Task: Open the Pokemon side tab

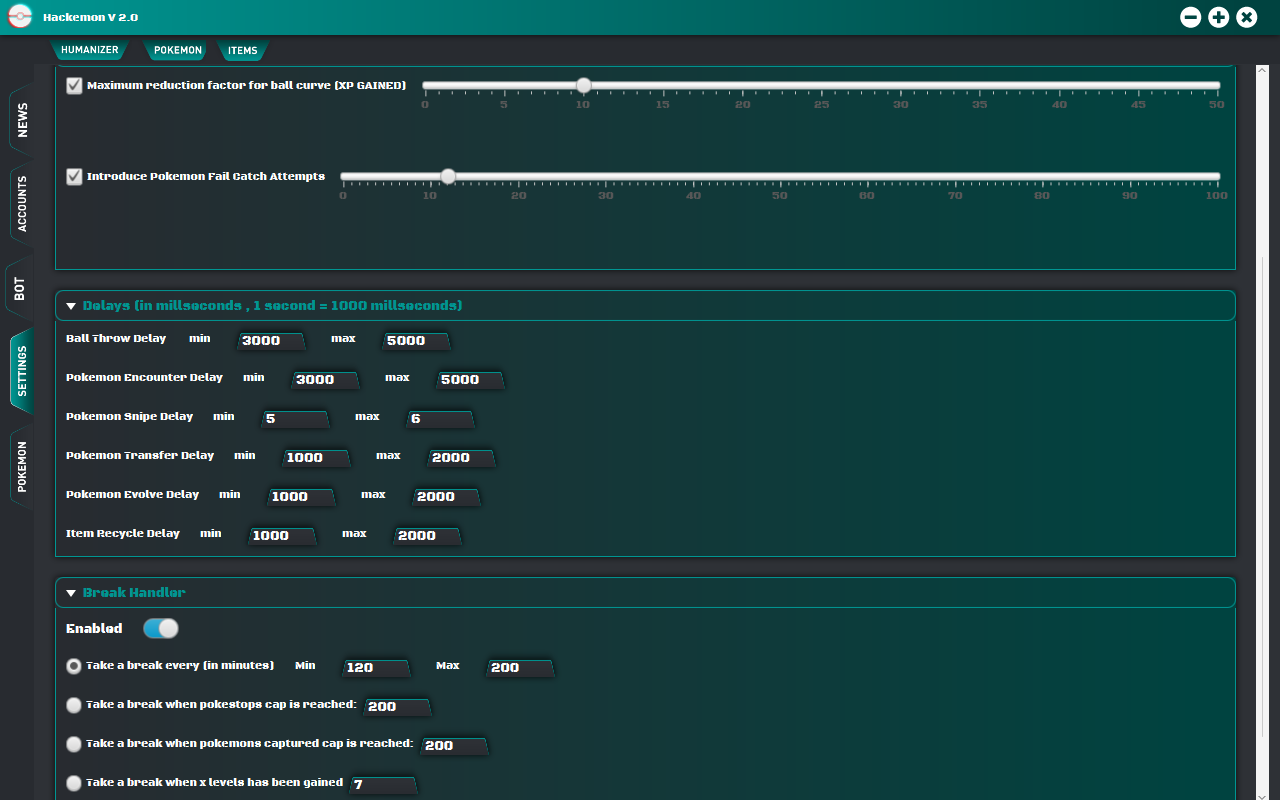Action: click(x=22, y=467)
